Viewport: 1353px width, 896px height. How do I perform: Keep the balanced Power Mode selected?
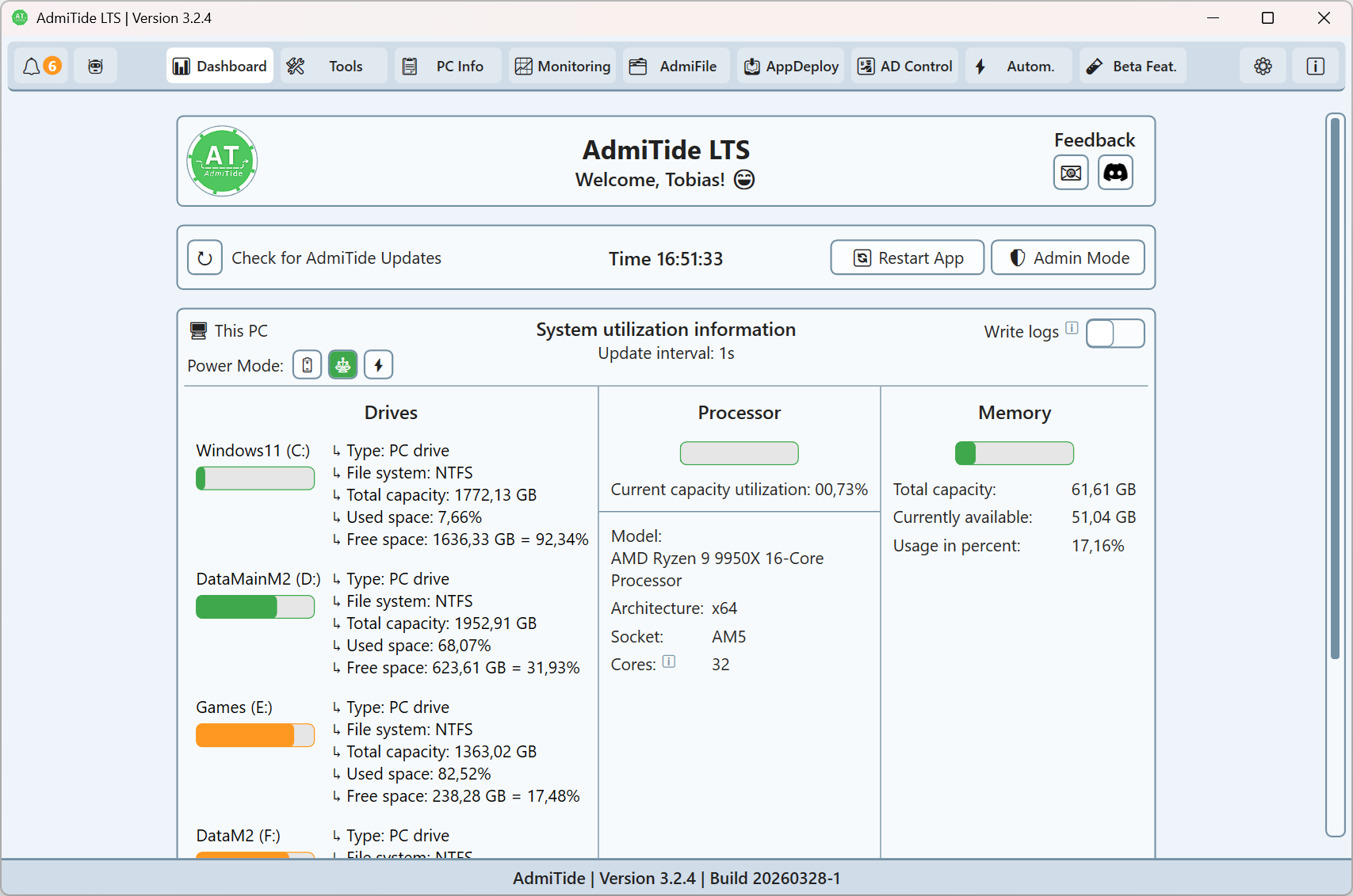342,364
